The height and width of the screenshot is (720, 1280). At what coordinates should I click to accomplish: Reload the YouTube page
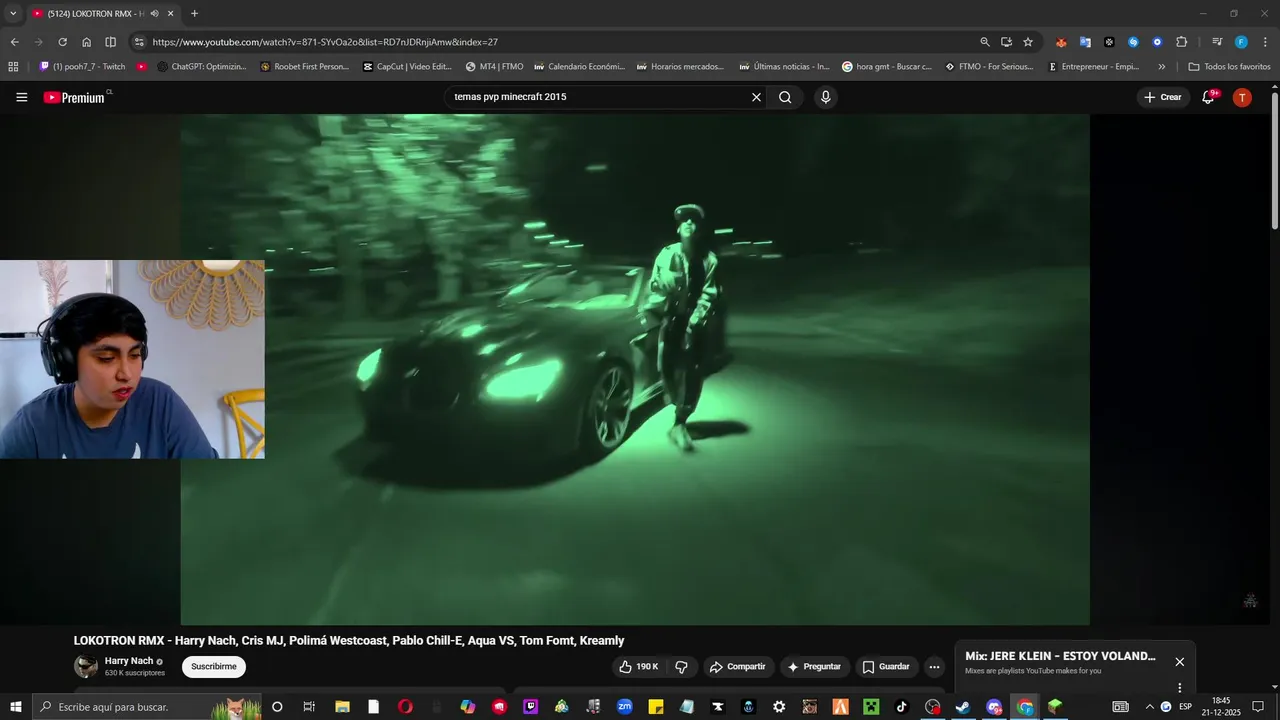(x=62, y=42)
